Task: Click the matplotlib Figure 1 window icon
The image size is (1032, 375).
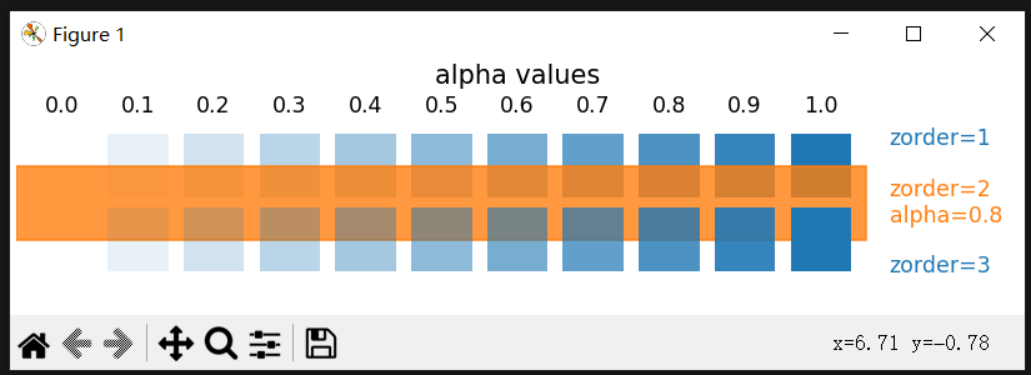Action: (33, 34)
